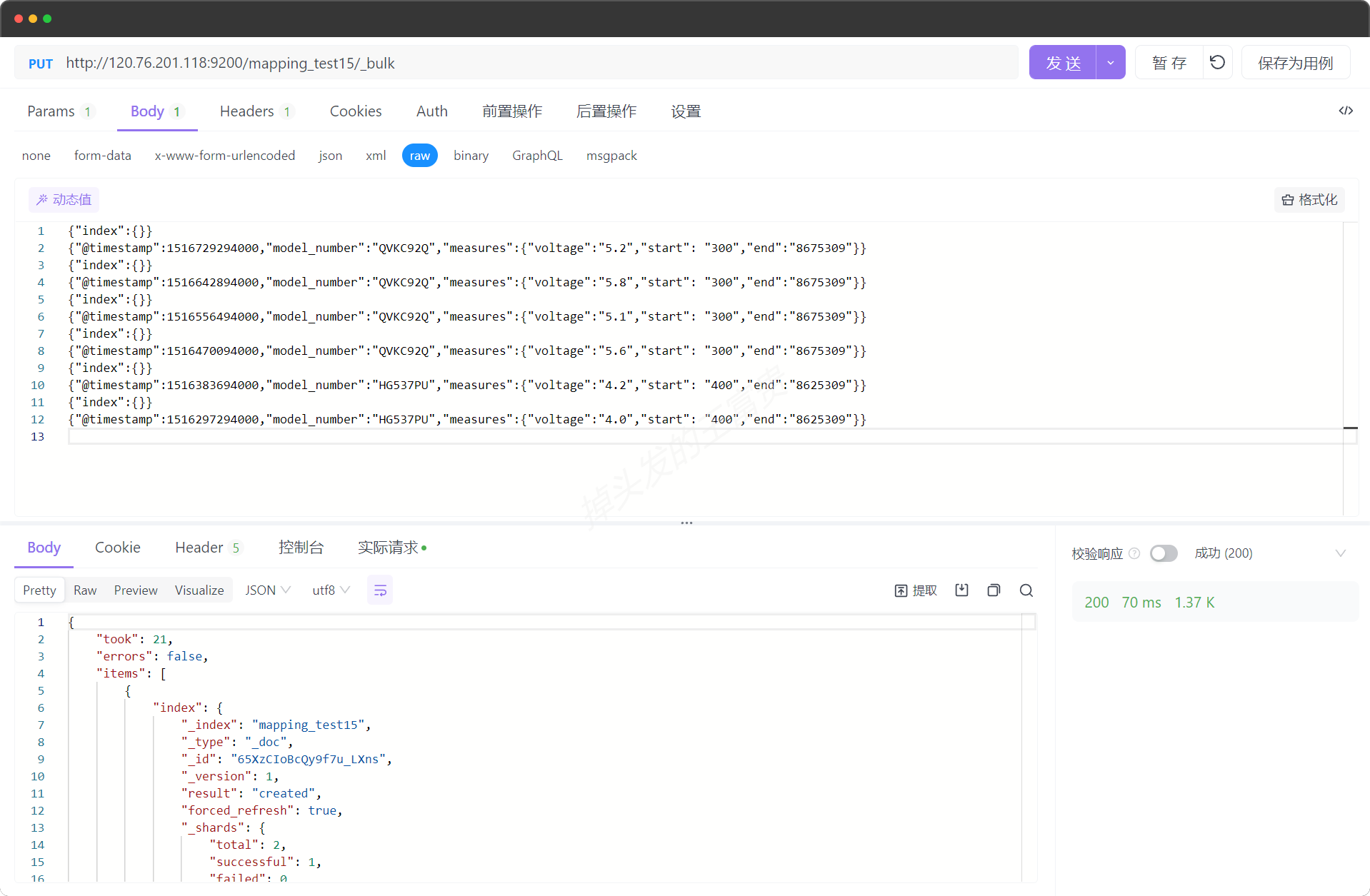Open the 设置 tab
1370x896 pixels.
click(686, 111)
